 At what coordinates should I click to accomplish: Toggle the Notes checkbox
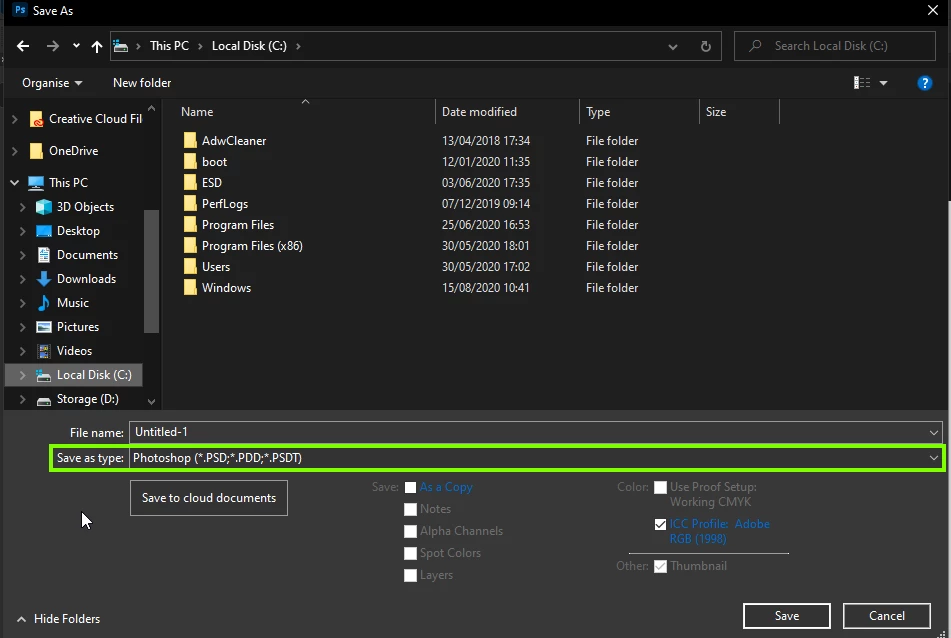[411, 509]
